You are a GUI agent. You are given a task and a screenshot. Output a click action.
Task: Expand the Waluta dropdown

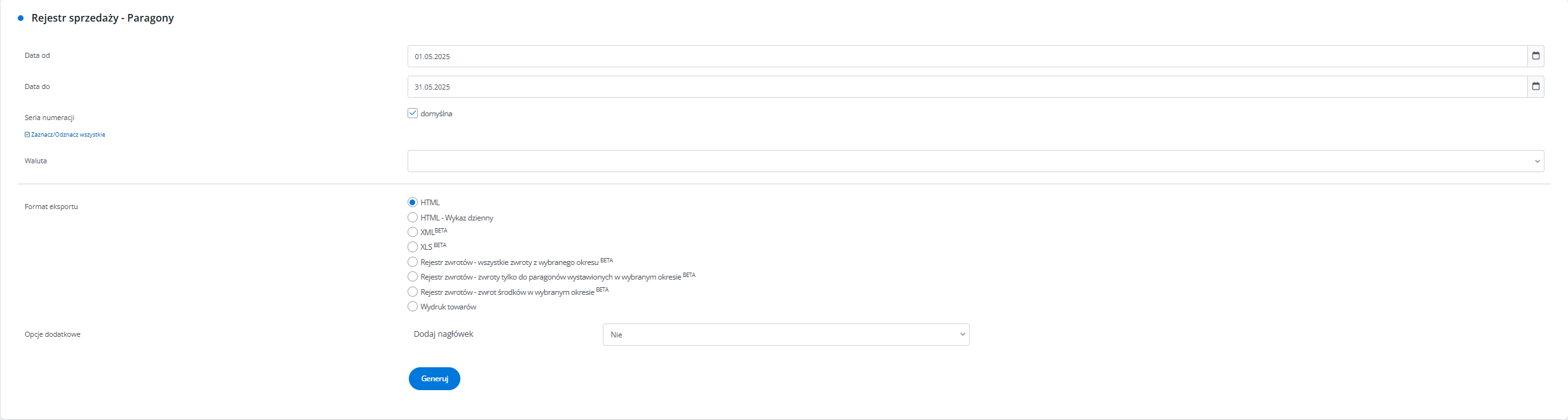pos(975,161)
